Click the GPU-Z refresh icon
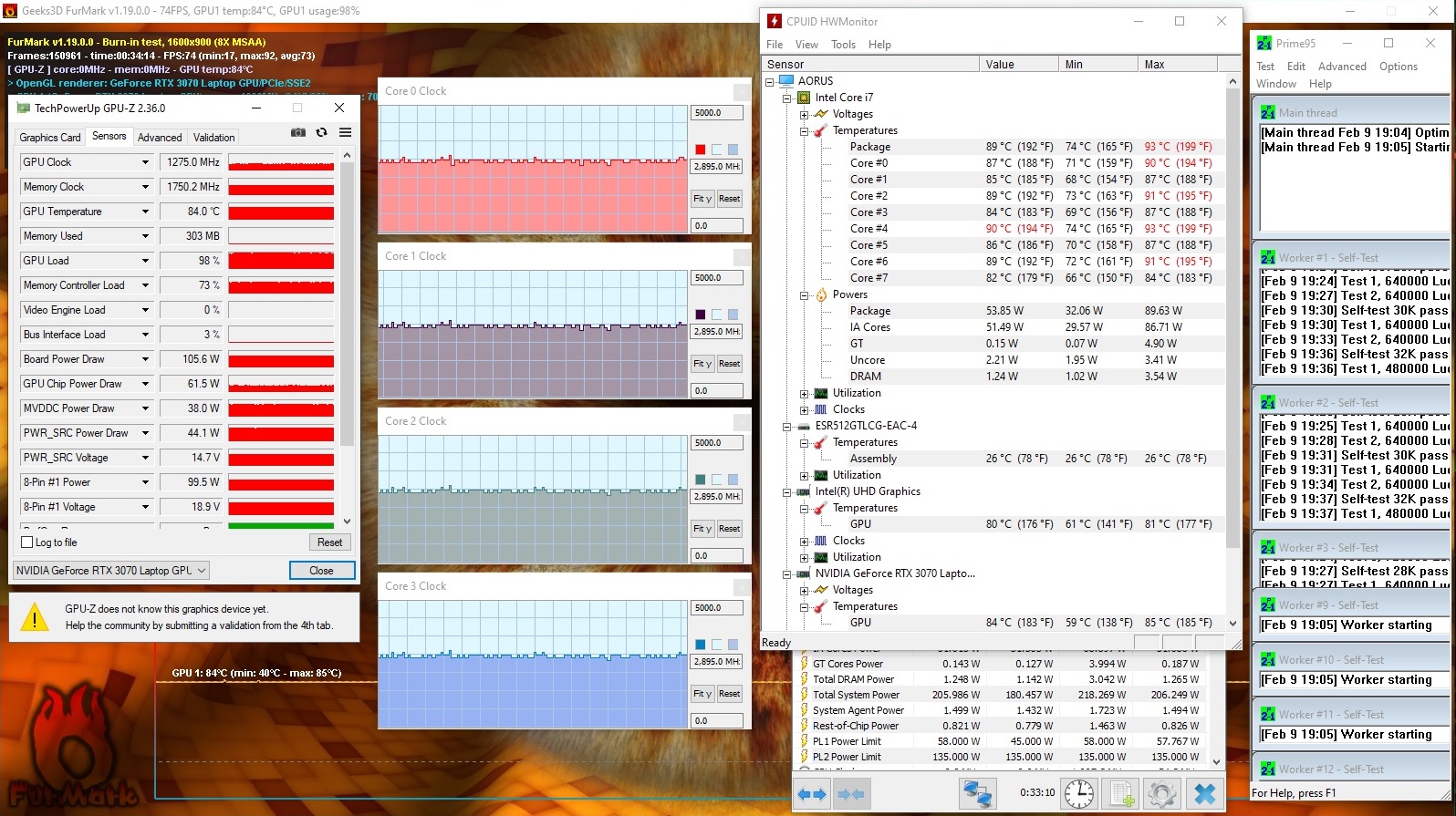Image resolution: width=1456 pixels, height=816 pixels. pos(321,133)
